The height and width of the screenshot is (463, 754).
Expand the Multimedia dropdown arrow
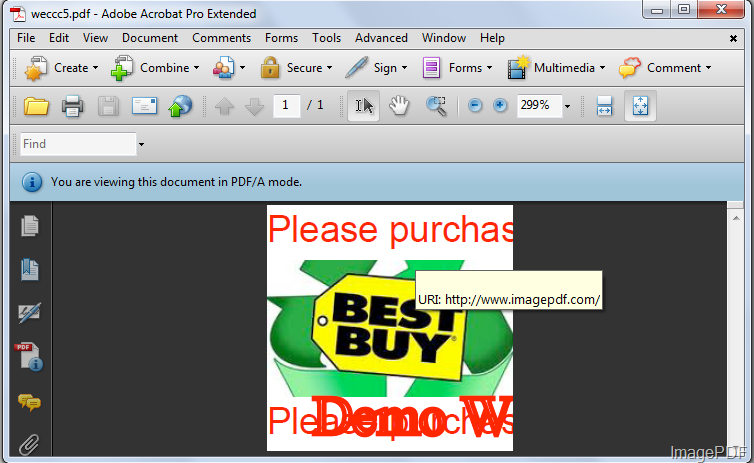click(603, 68)
